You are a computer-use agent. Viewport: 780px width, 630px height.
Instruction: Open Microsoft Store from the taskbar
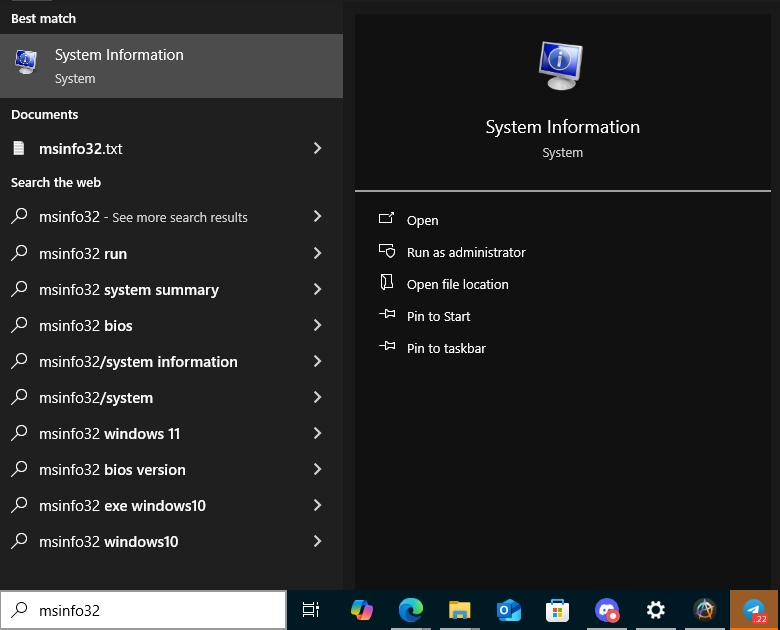[558, 609]
